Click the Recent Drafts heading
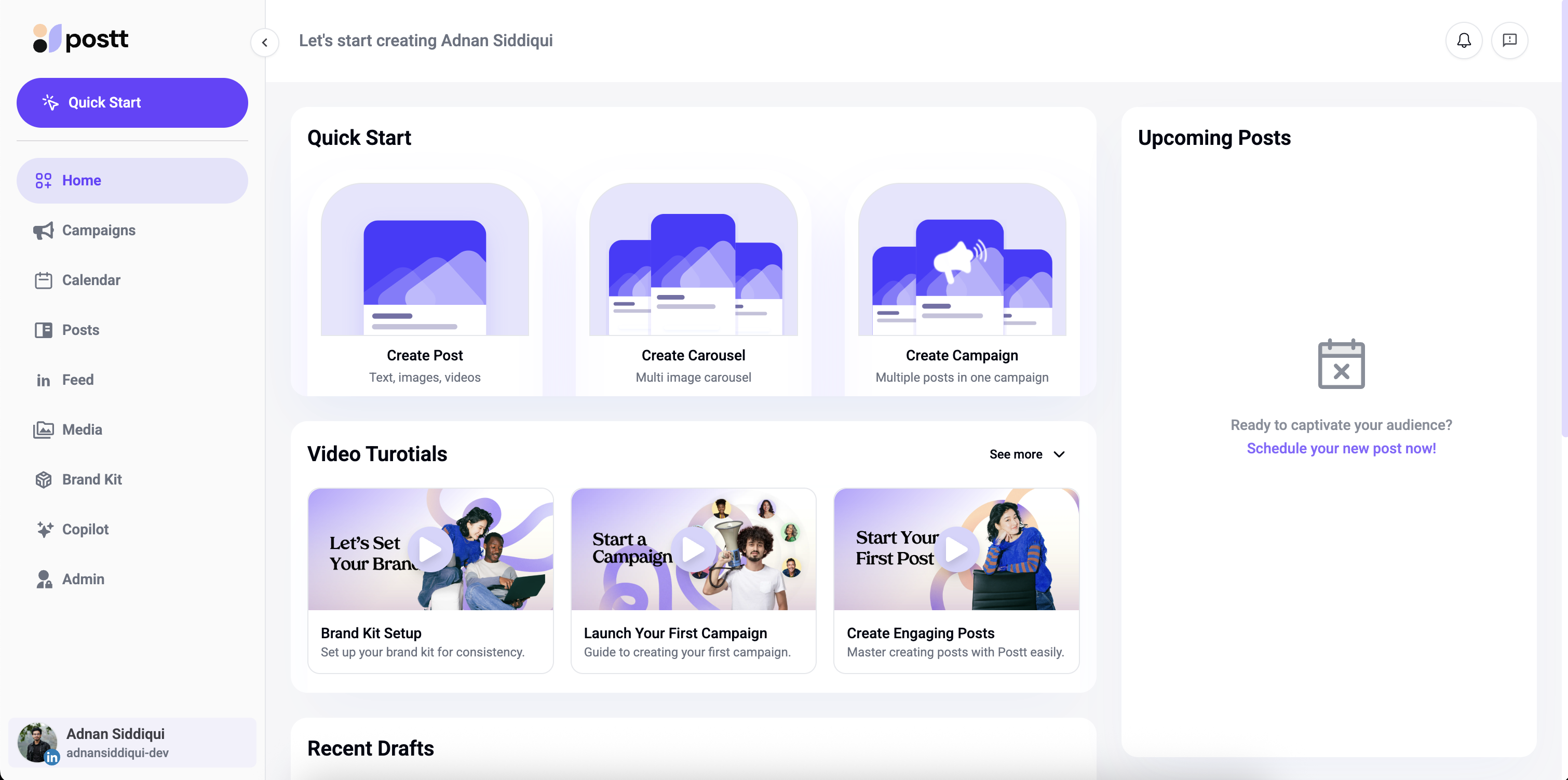Viewport: 1568px width, 780px height. click(371, 748)
